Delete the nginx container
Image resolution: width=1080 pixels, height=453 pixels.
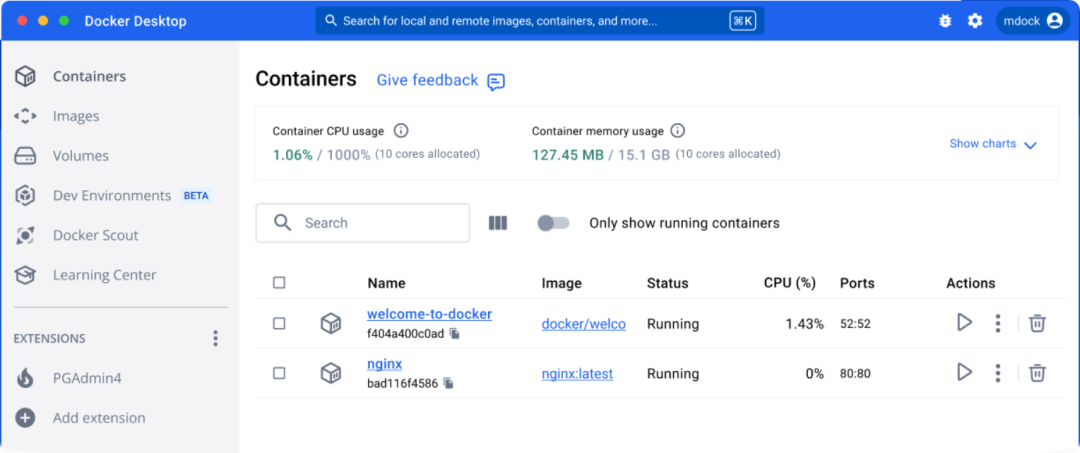[x=1037, y=373]
